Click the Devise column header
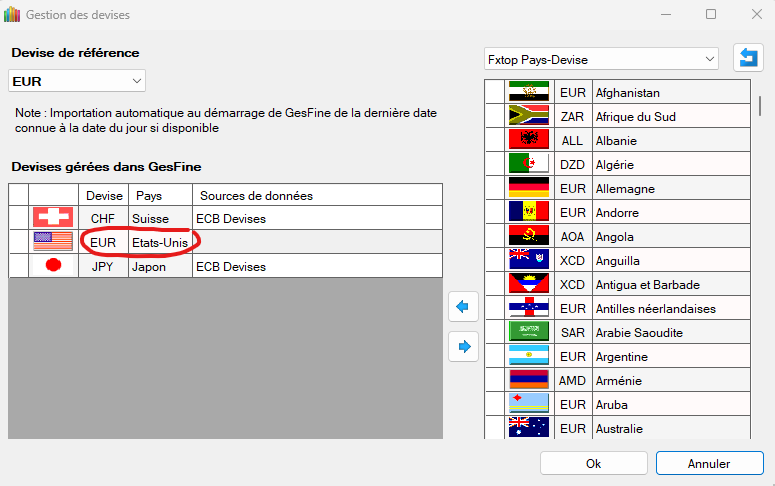 click(x=104, y=195)
